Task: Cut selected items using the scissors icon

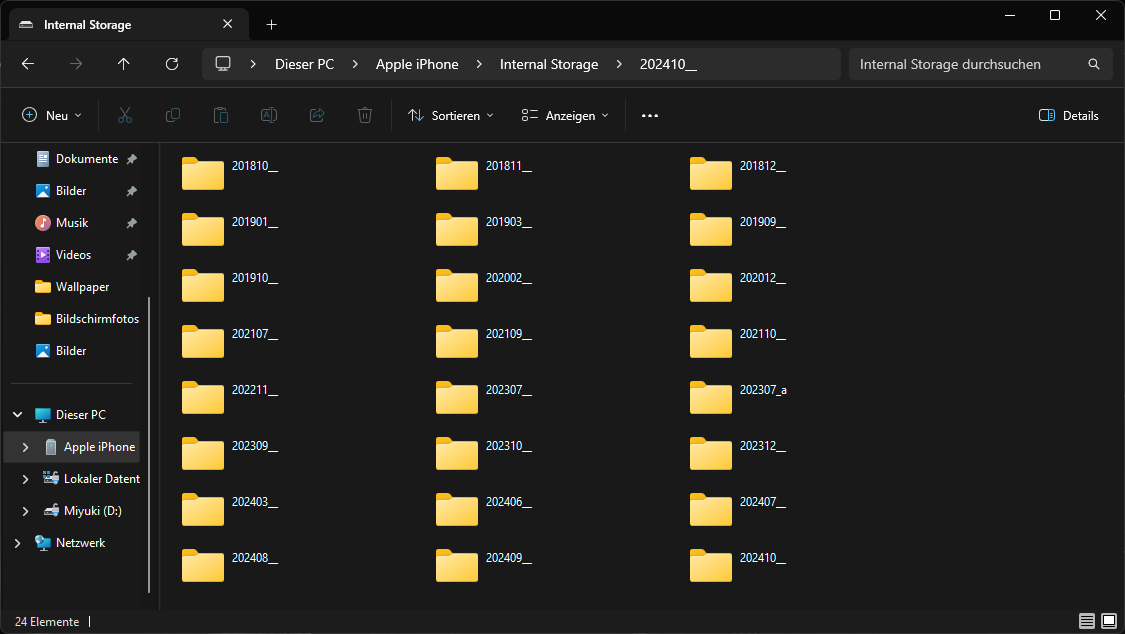Action: coord(124,115)
